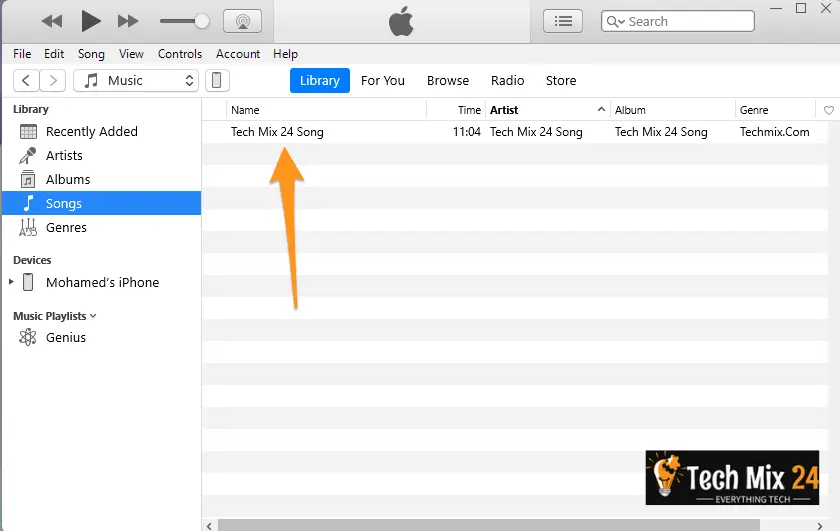This screenshot has height=531, width=840.
Task: Toggle the Artist column sort direction arrow
Action: click(602, 109)
